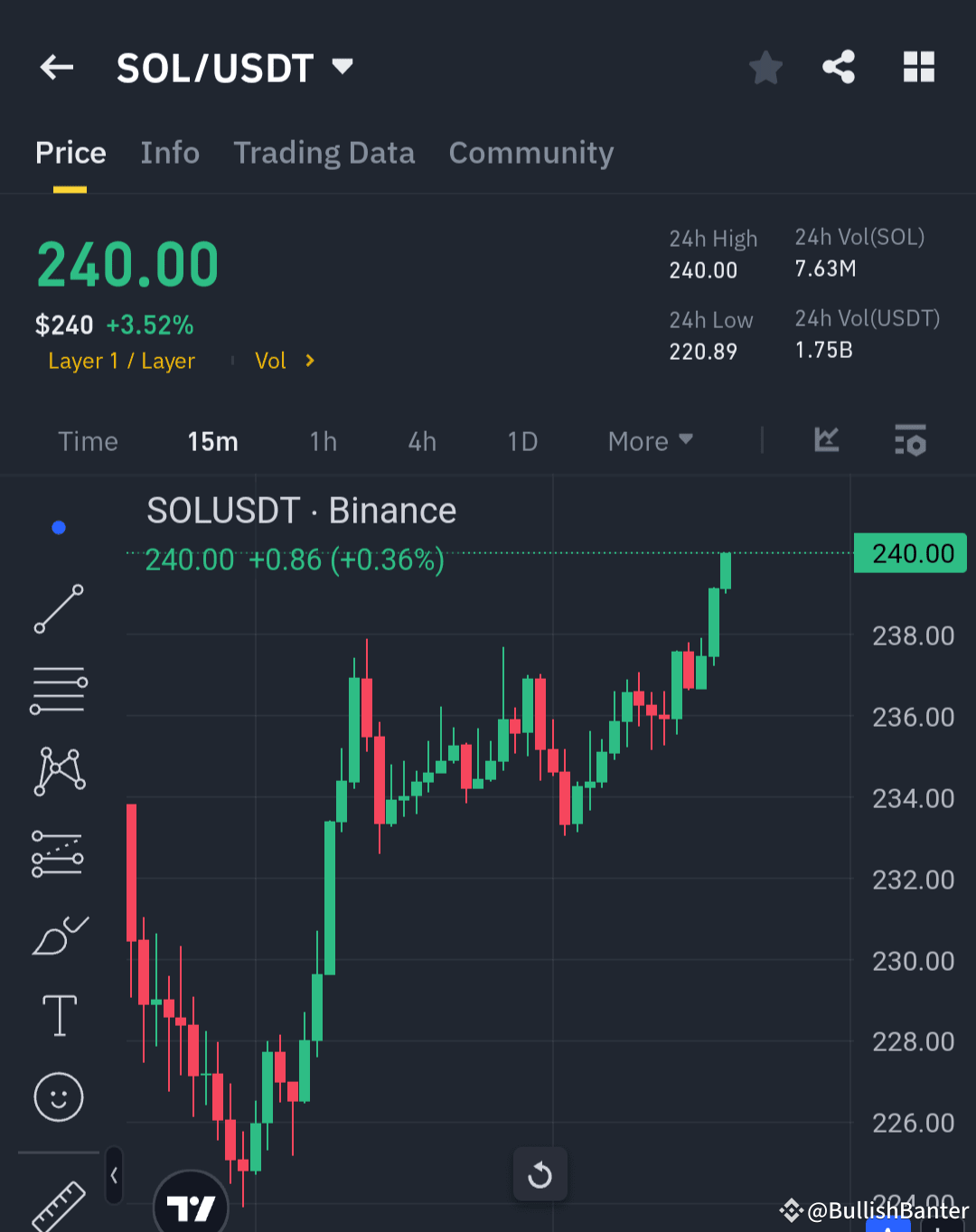Open the projection/forecast drawing tool
The image size is (976, 1232).
(x=58, y=851)
